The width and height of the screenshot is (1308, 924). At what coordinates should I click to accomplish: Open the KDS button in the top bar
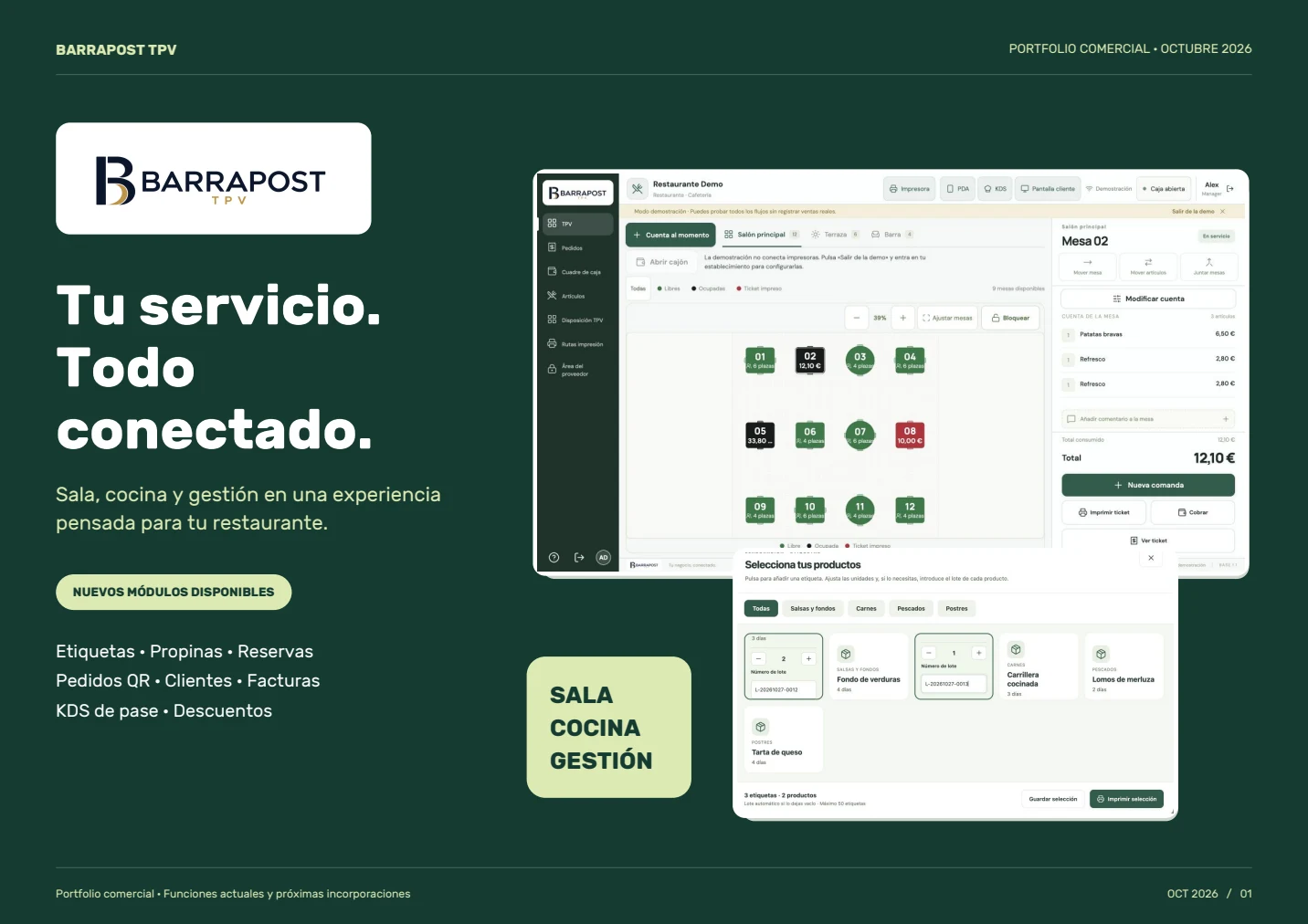995,189
